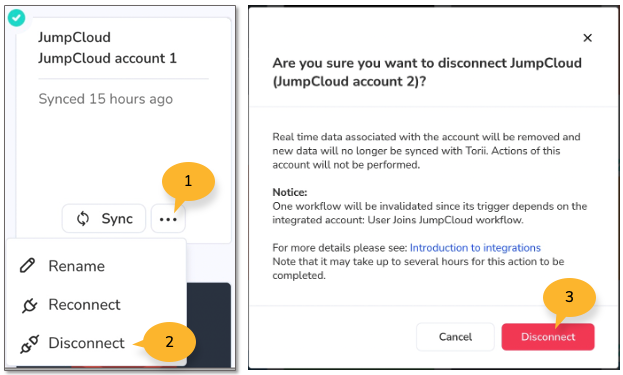Click the orange callout bubble numbered 1
Screen dimensions: 623x375
(188, 182)
